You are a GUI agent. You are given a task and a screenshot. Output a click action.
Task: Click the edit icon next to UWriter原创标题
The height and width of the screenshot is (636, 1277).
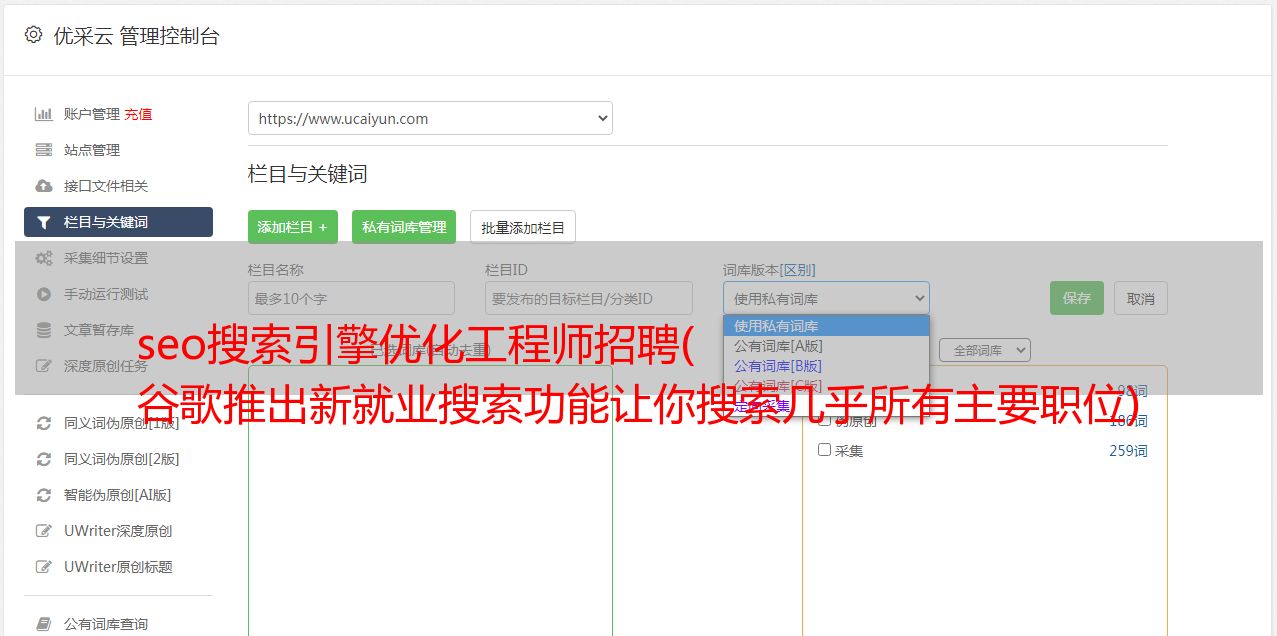(x=44, y=567)
